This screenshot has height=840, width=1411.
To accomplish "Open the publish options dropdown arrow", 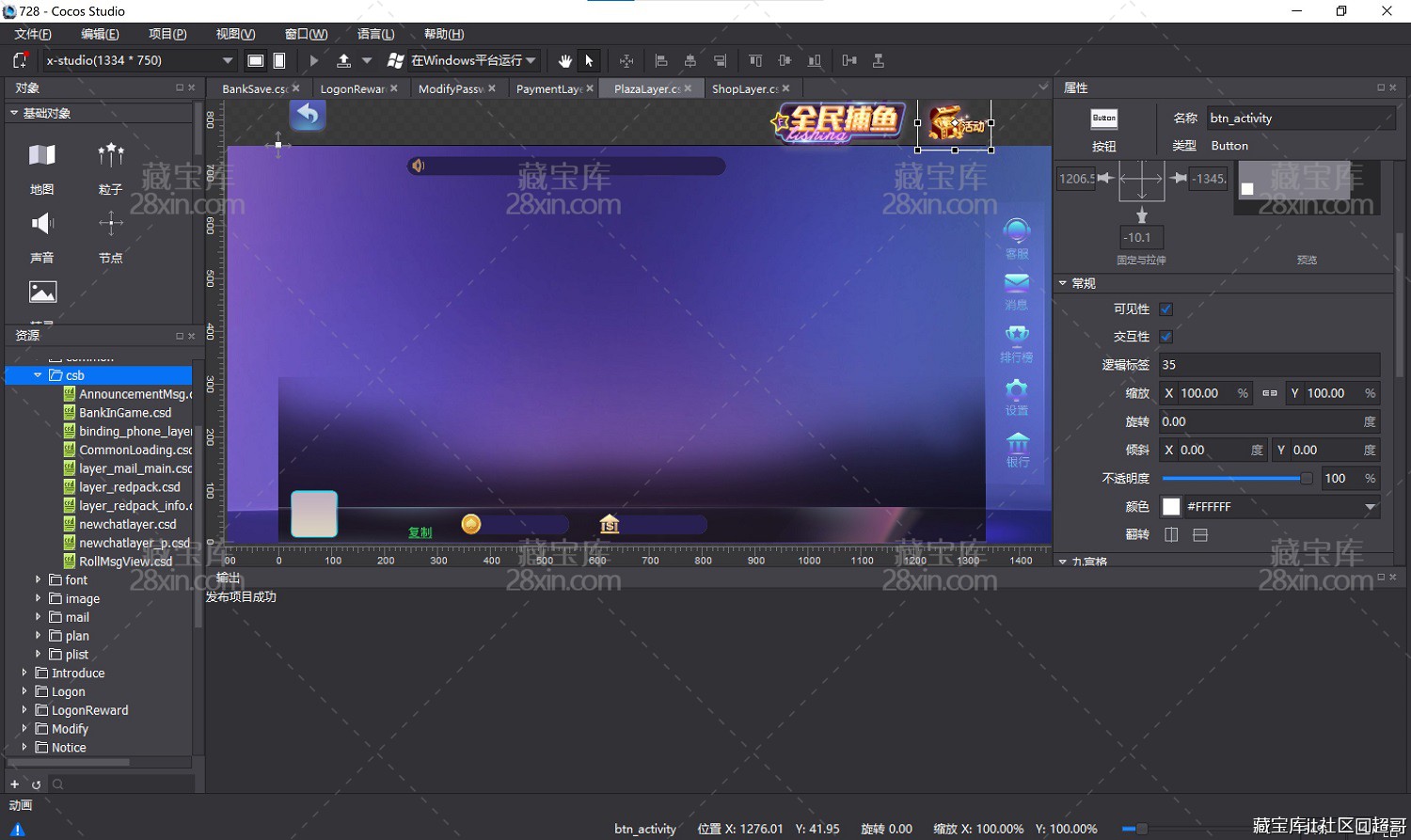I will pos(367,60).
